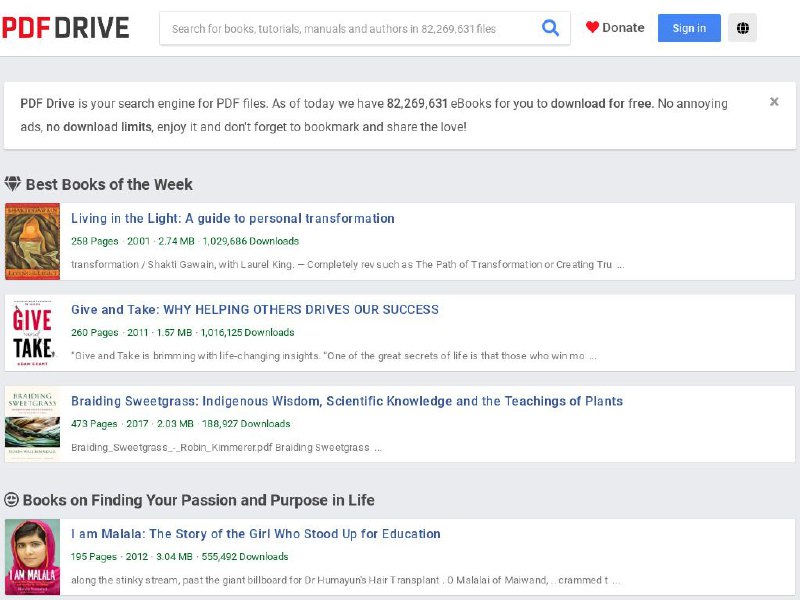800x600 pixels.
Task: Click the search magnifier icon
Action: click(x=550, y=28)
